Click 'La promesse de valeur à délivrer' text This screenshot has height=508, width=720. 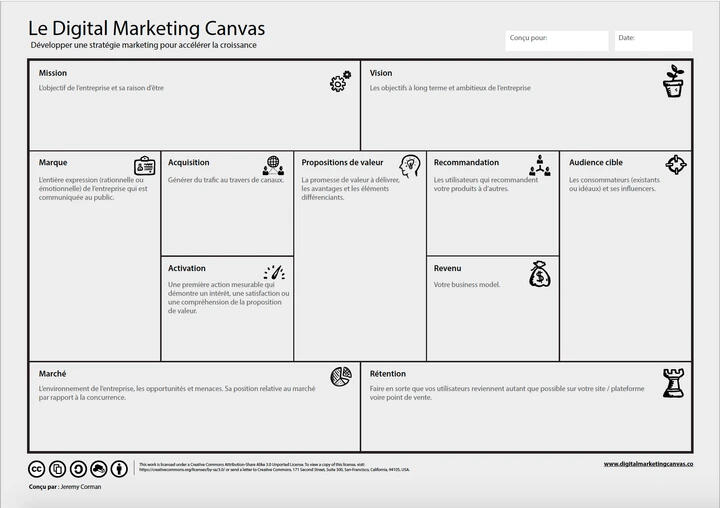click(x=350, y=189)
